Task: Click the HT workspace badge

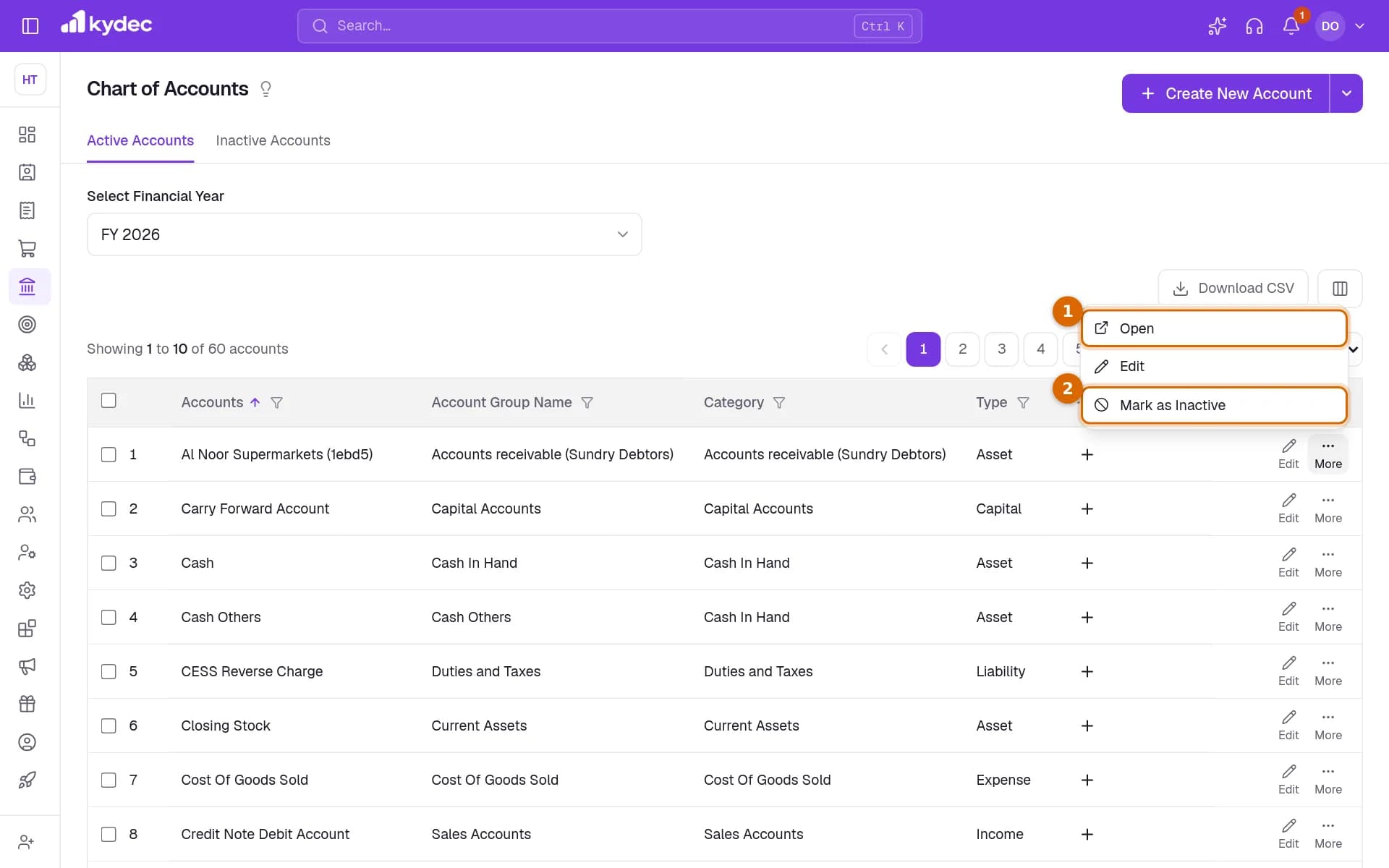Action: (30, 80)
